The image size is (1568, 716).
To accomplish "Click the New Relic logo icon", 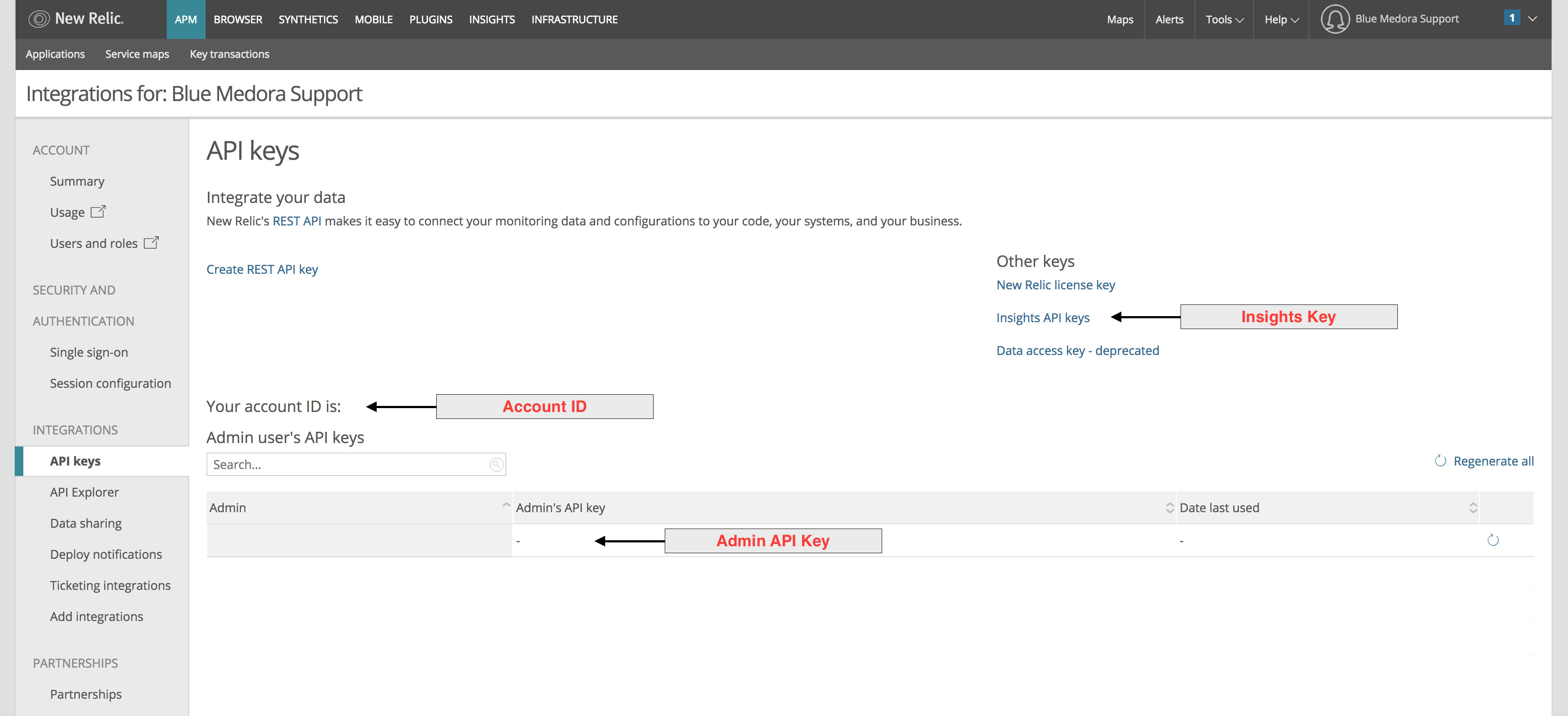I will coord(38,19).
